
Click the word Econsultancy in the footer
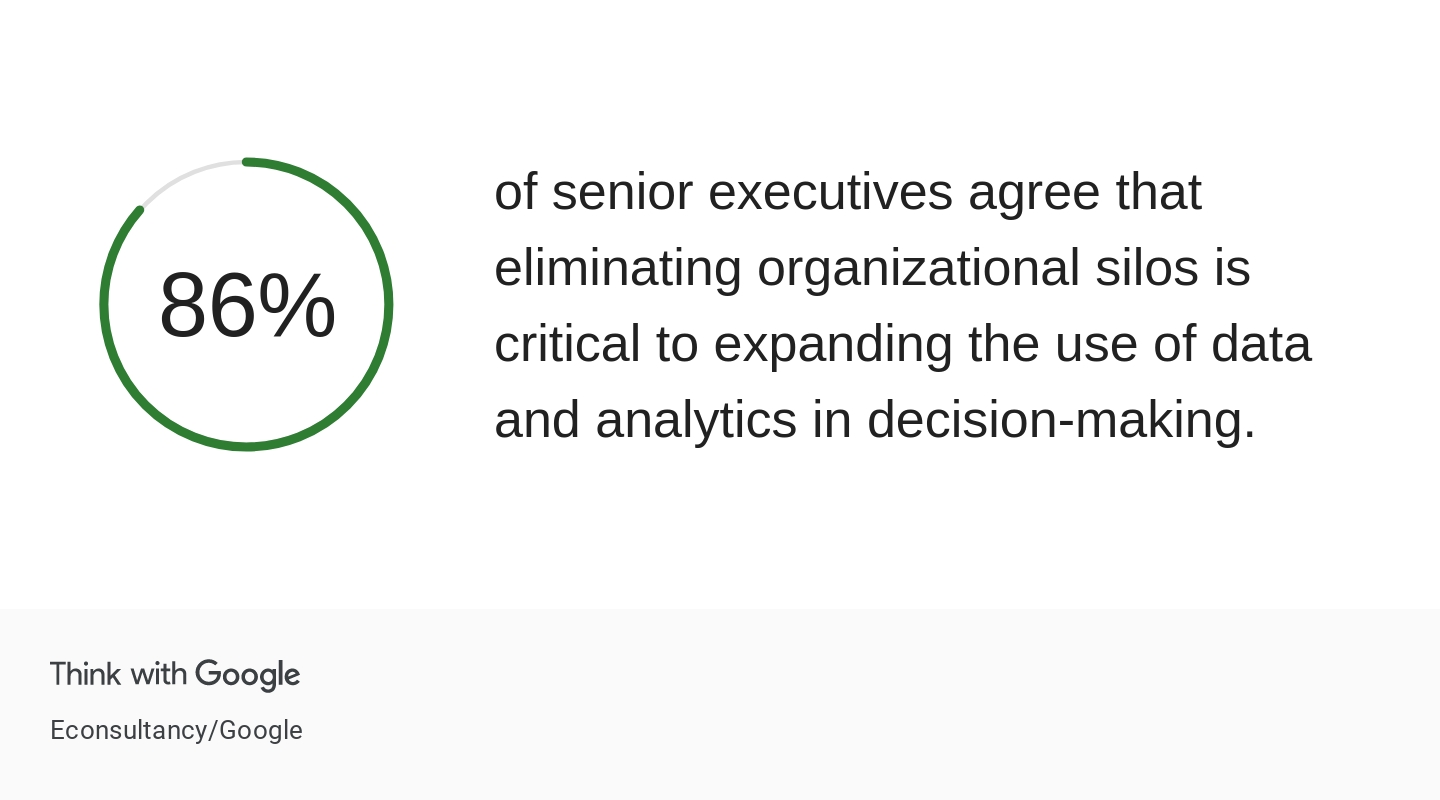tap(128, 730)
